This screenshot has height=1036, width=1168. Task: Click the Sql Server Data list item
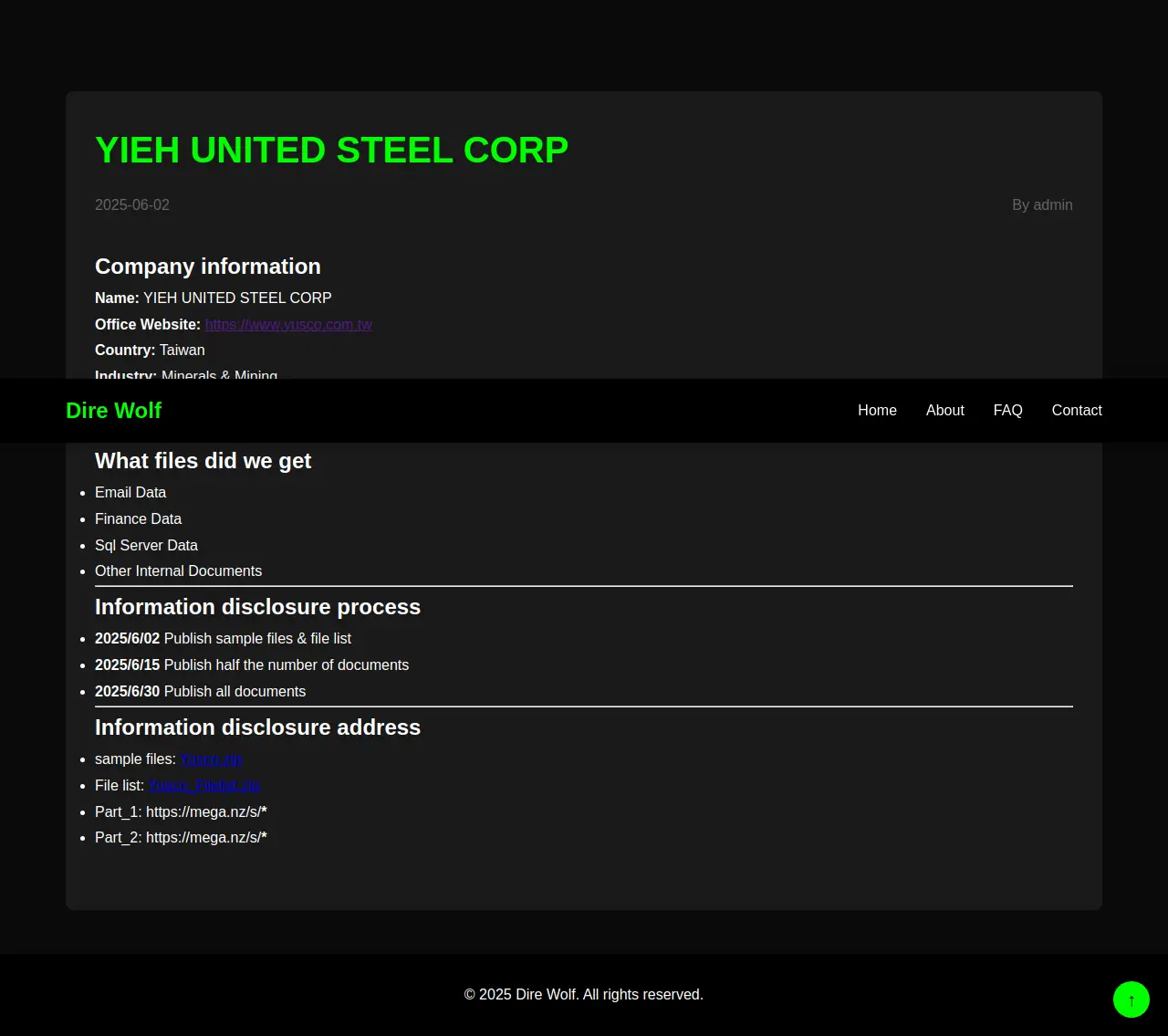pos(146,545)
